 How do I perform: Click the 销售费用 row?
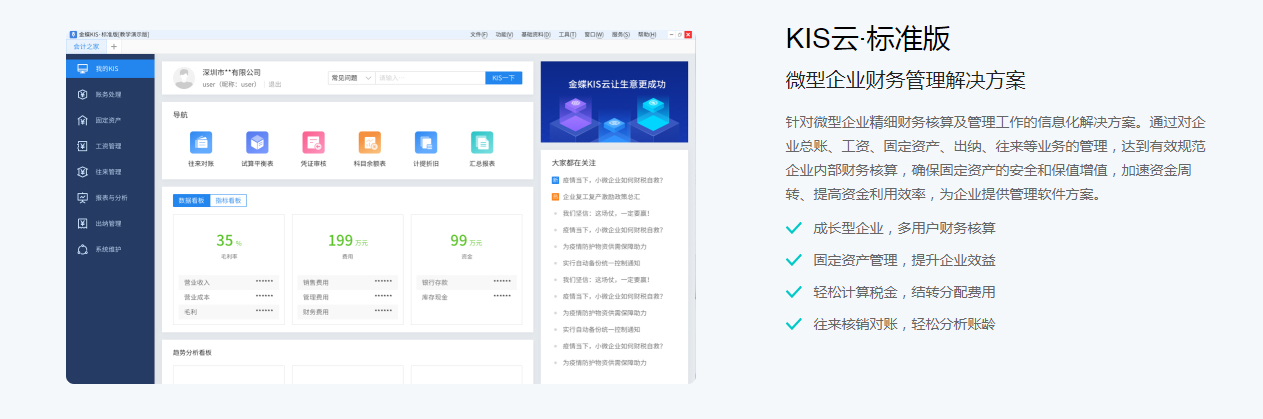click(348, 282)
